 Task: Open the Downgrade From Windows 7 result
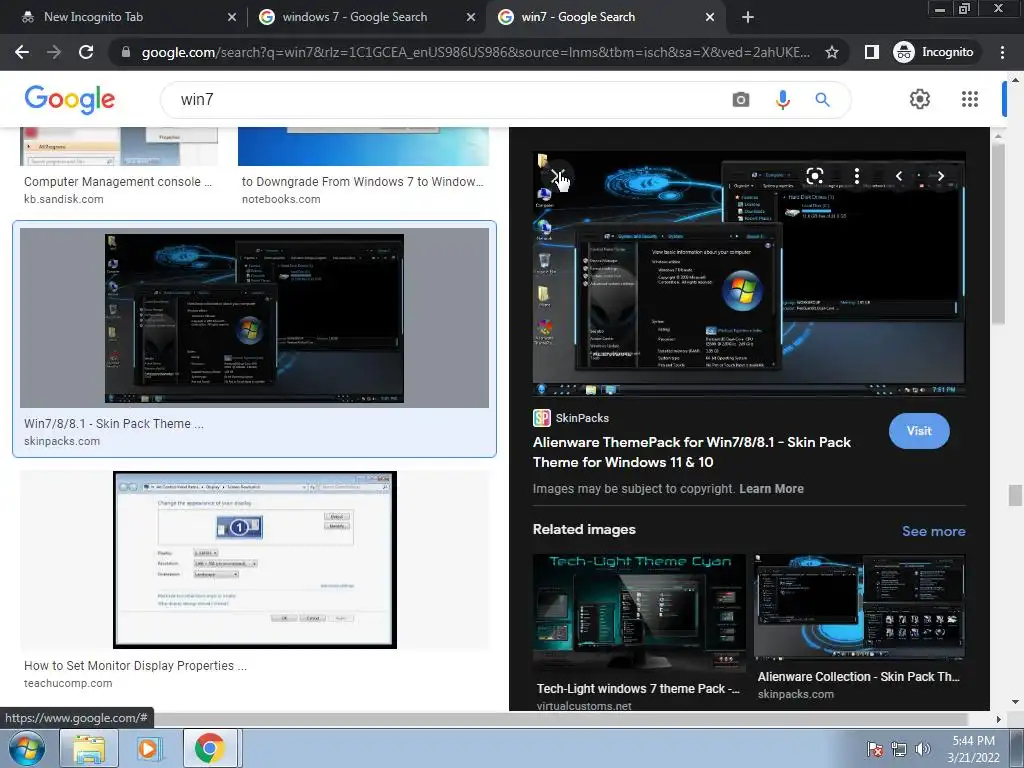click(x=362, y=182)
